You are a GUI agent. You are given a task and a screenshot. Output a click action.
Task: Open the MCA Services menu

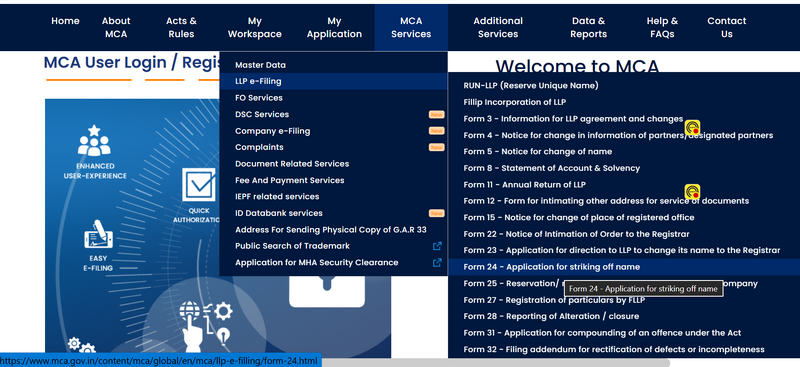(411, 28)
